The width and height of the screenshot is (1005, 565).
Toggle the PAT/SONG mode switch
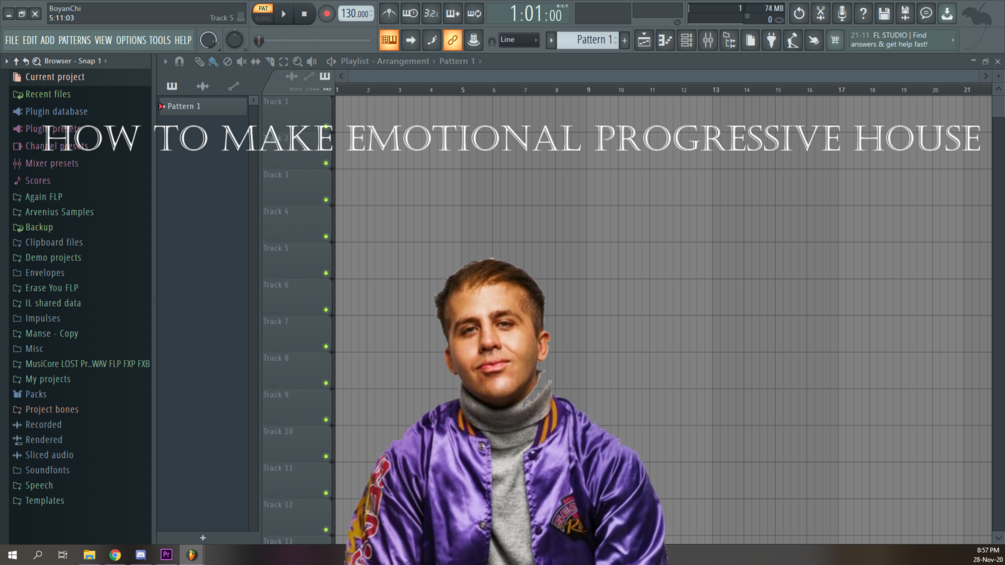[x=263, y=13]
